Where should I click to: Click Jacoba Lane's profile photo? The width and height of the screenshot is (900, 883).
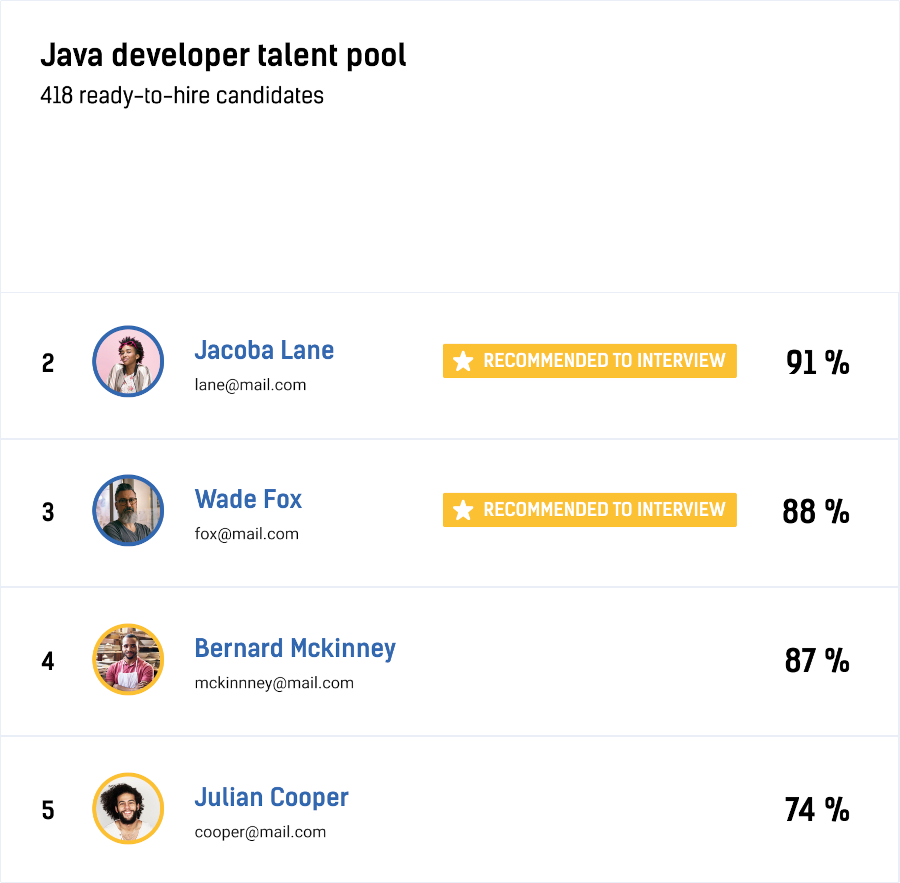tap(128, 361)
